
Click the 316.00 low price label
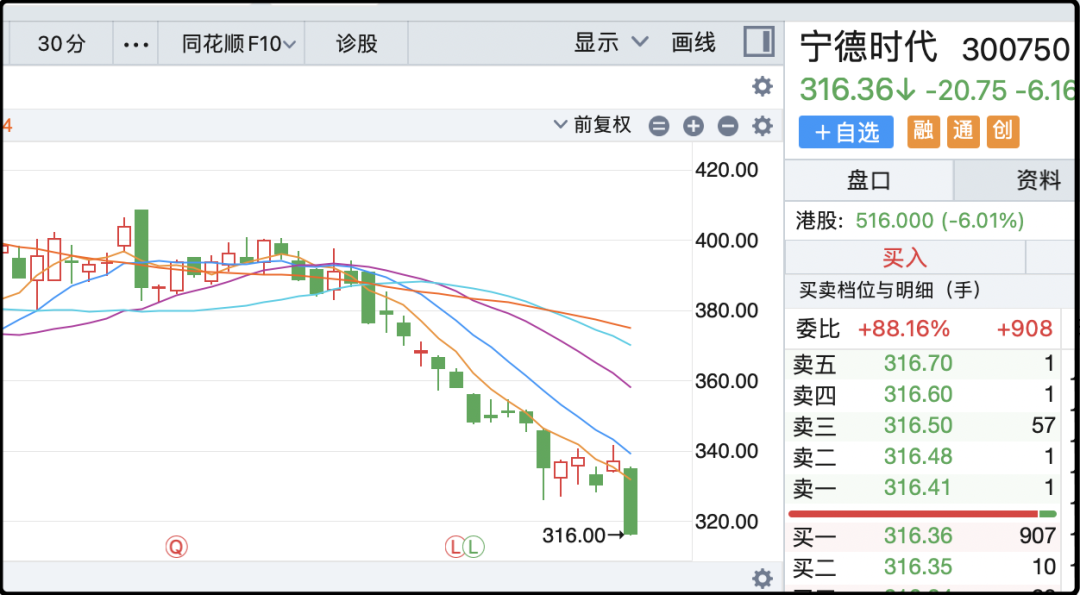(574, 535)
